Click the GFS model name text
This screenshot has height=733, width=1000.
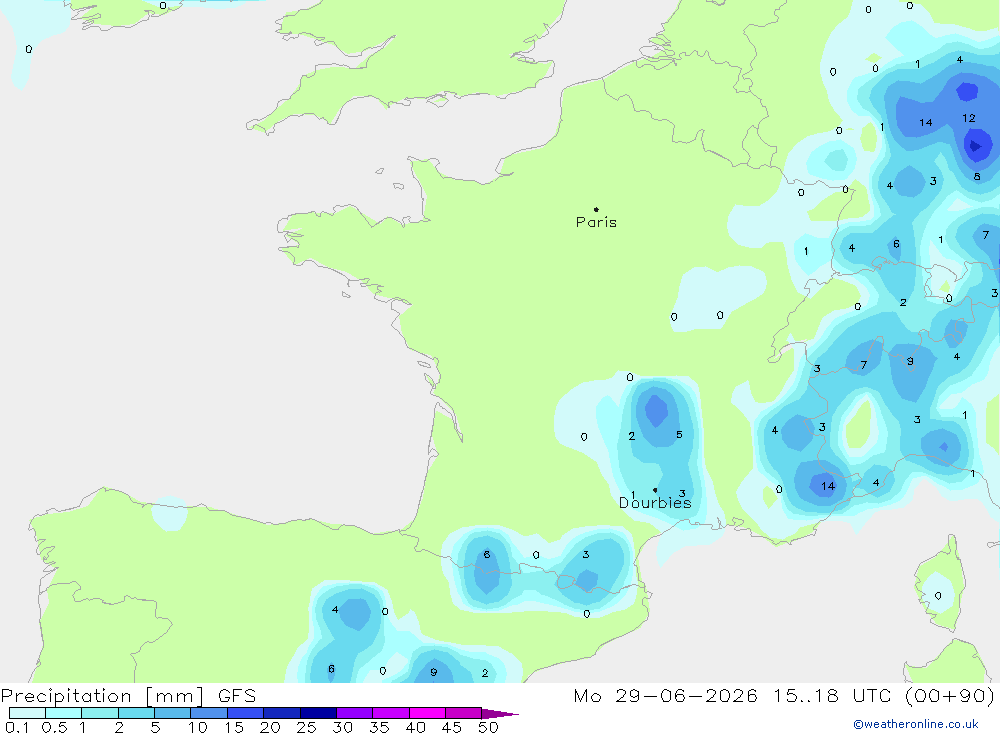click(237, 696)
